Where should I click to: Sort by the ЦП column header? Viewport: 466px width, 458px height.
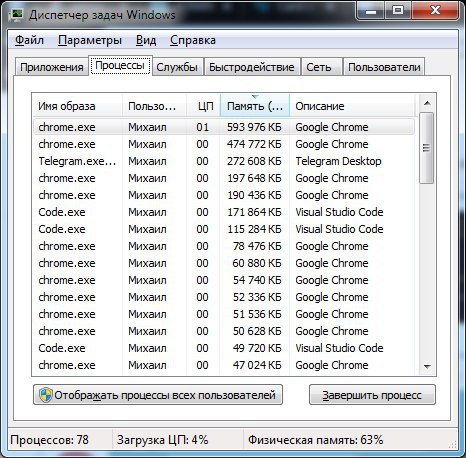coord(203,106)
